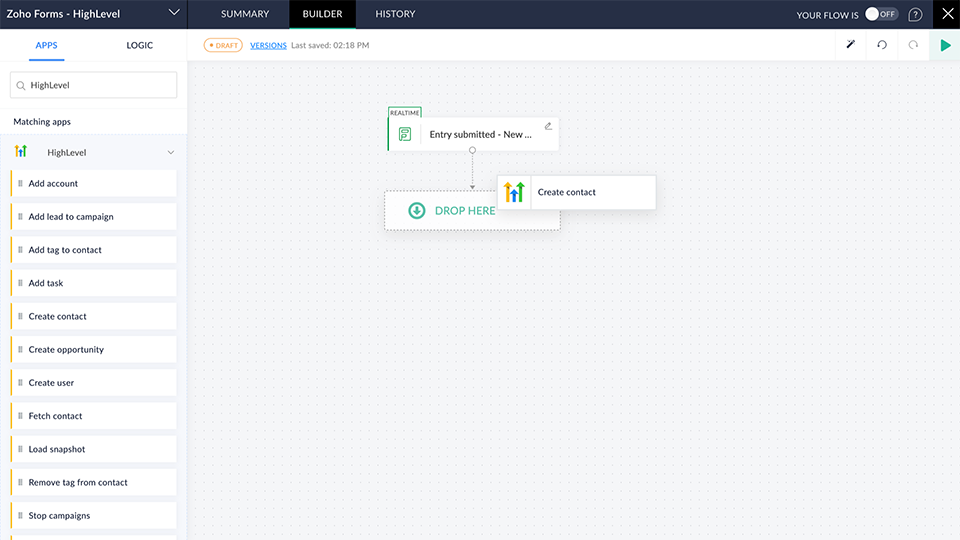The width and height of the screenshot is (960, 540).
Task: Click the Zoho Forms trigger icon
Action: (405, 134)
